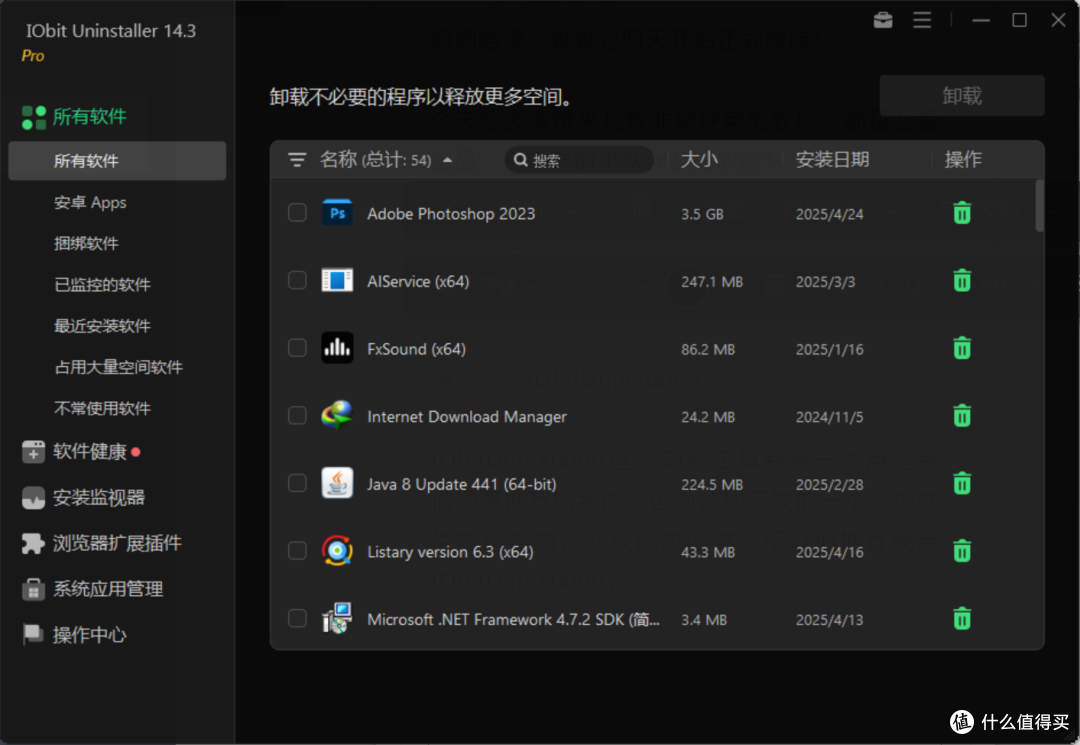The width and height of the screenshot is (1080, 745).
Task: Select 不常使用软件 in sidebar
Action: pyautogui.click(x=102, y=409)
